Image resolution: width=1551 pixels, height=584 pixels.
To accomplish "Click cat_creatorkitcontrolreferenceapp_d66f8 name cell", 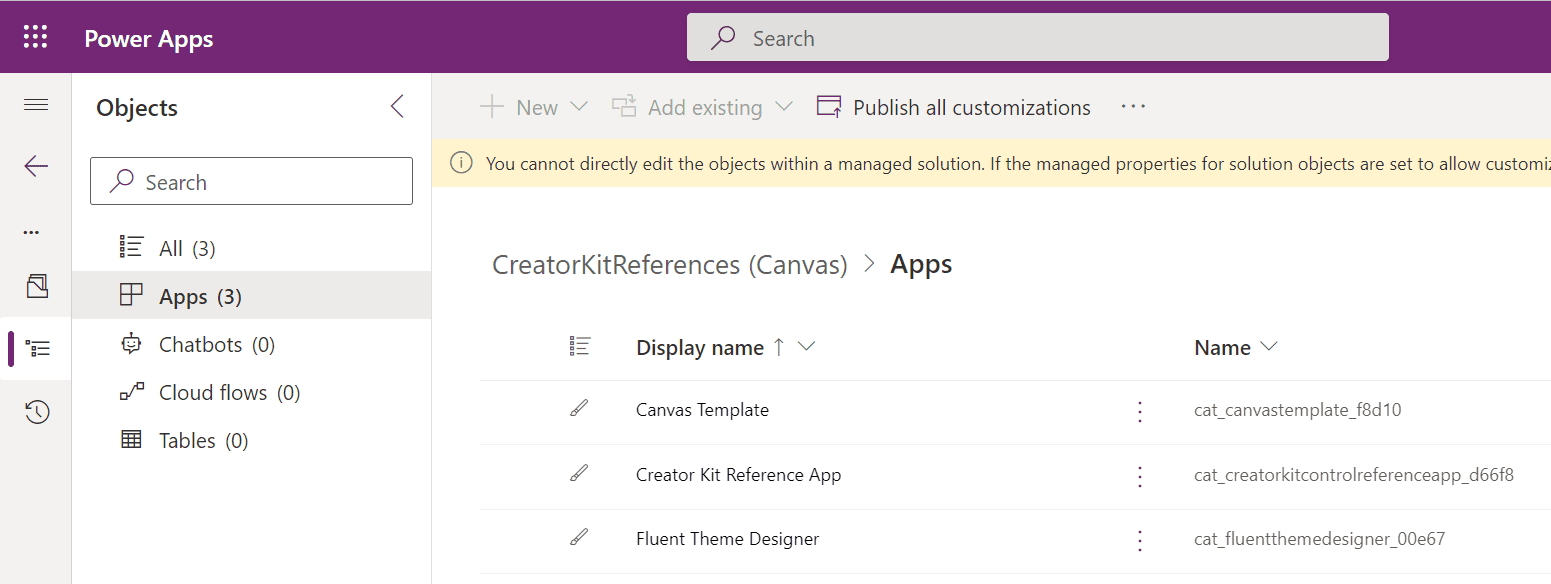I will pyautogui.click(x=1353, y=474).
